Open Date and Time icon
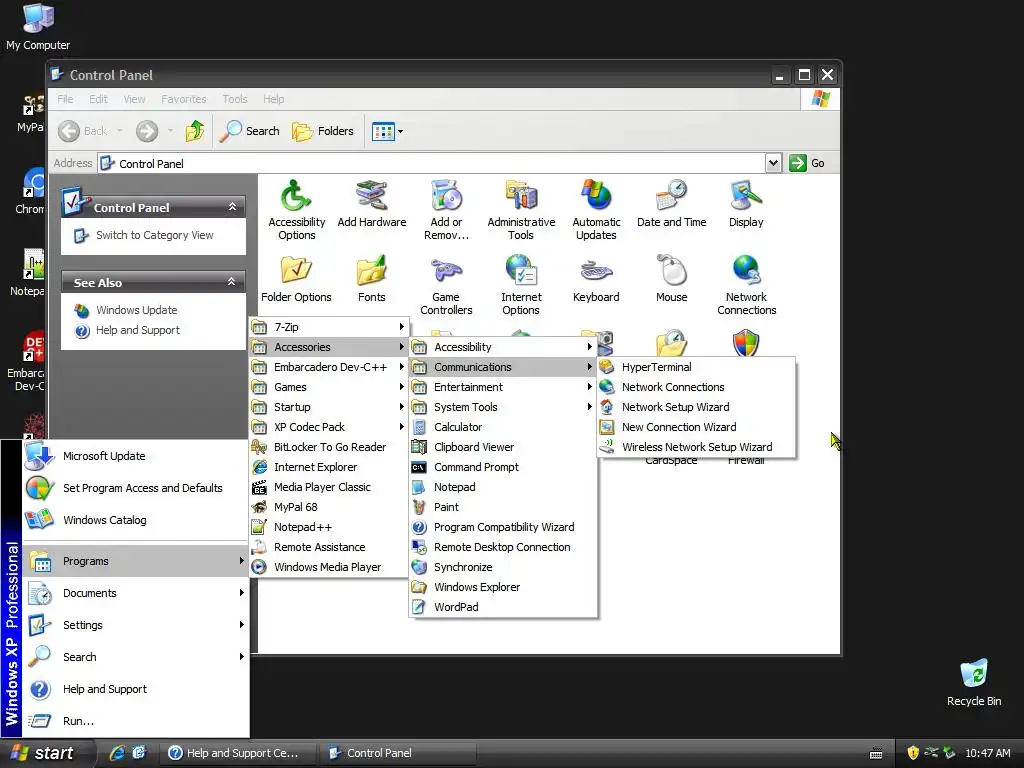Viewport: 1024px width, 768px height. 671,203
